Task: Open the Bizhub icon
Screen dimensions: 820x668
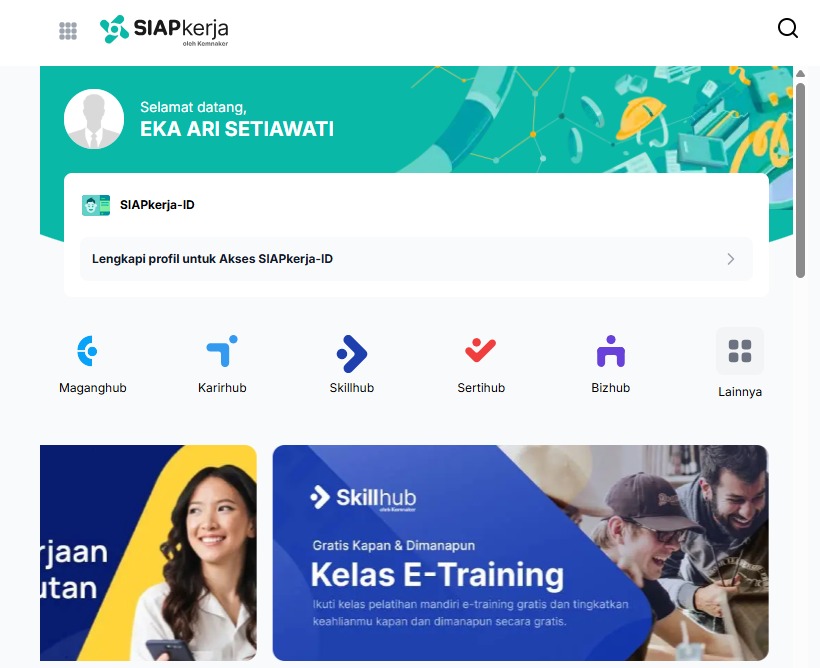Action: point(611,351)
